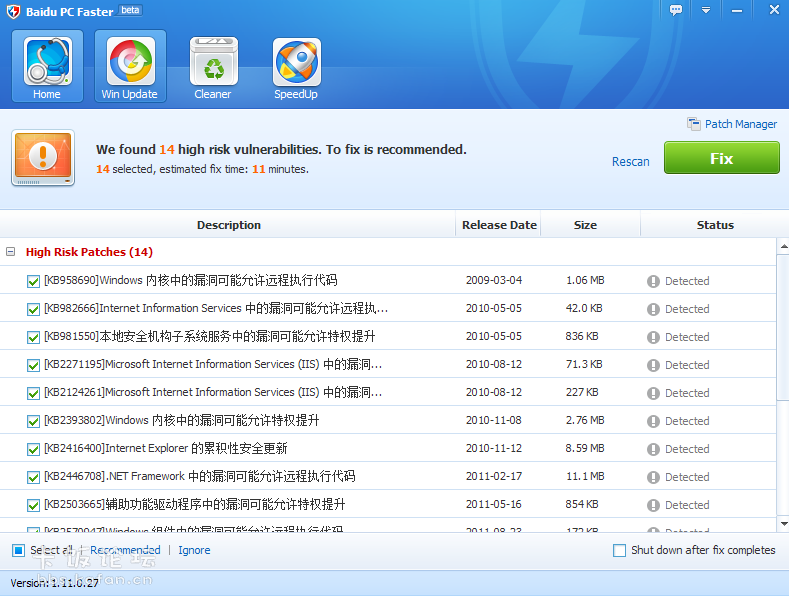Screen dimensions: 789x596
Task: Click the list scrollbar up arrow
Action: tap(783, 246)
